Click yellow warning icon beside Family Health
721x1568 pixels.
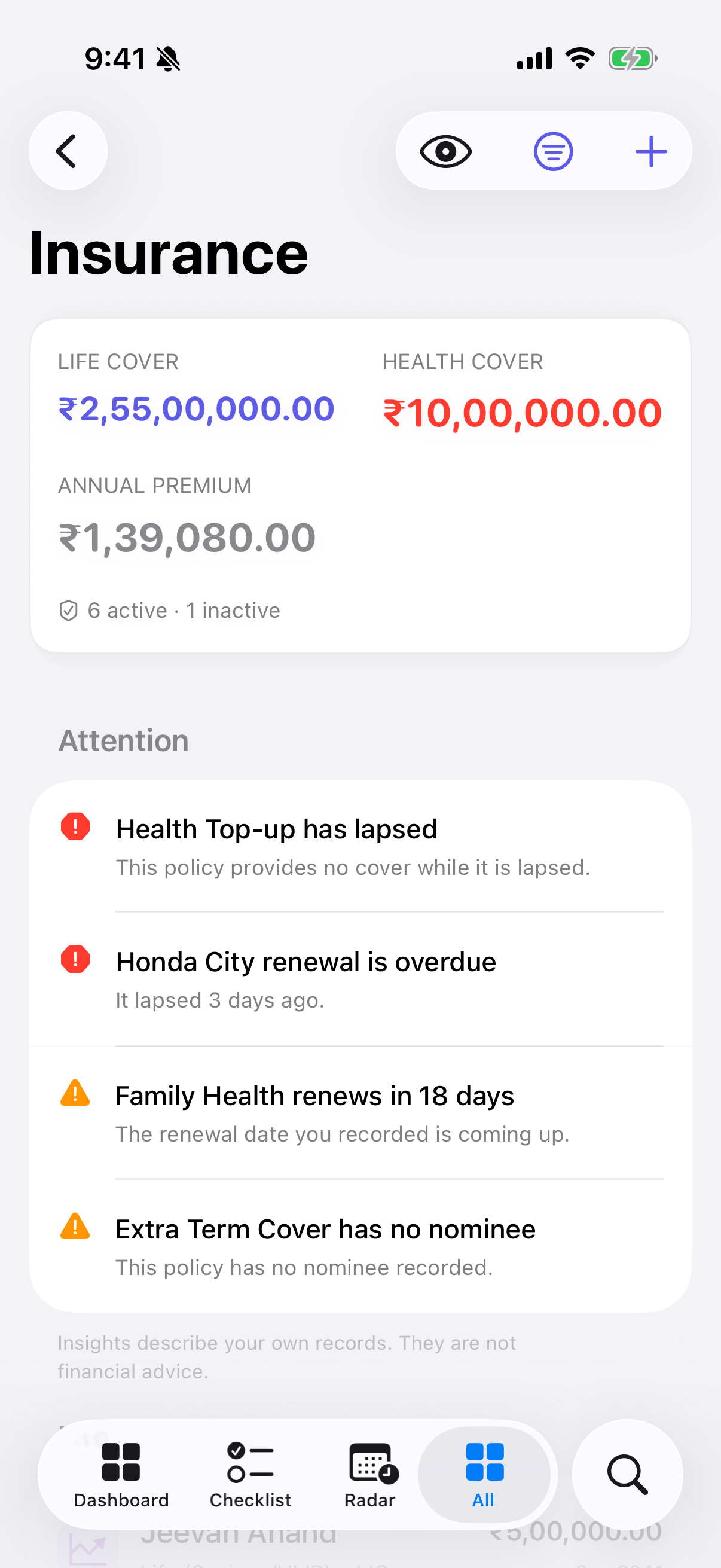tap(75, 1093)
